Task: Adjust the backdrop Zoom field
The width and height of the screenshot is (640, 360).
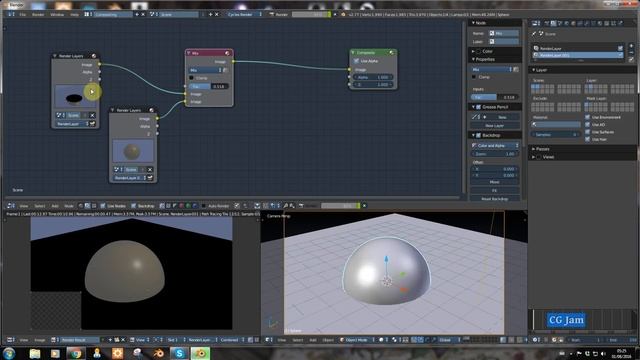Action: click(x=495, y=154)
